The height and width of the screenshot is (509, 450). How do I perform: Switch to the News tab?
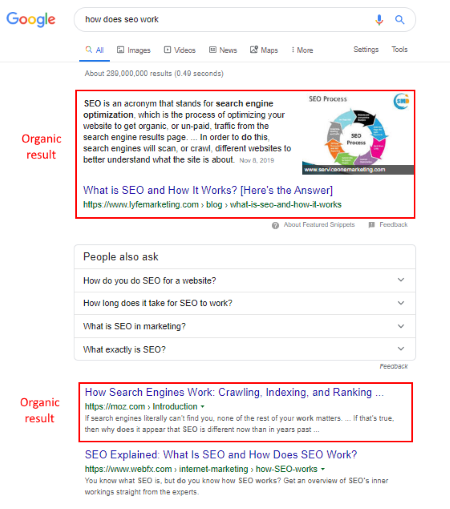(x=223, y=50)
